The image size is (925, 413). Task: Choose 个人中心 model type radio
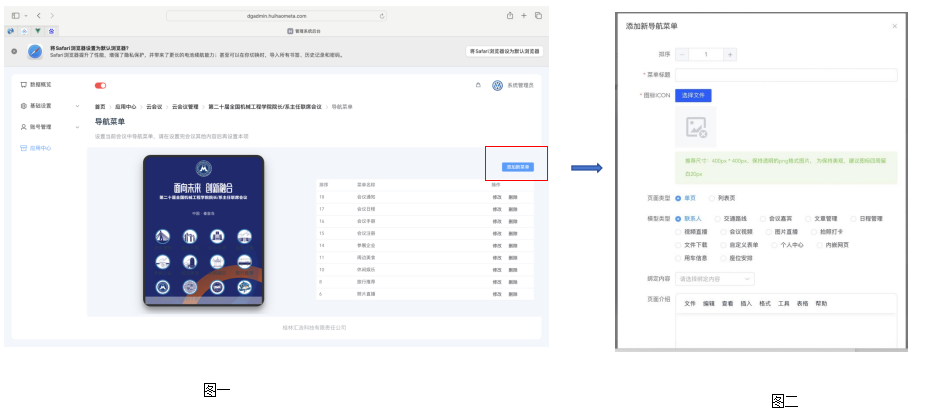[x=775, y=245]
